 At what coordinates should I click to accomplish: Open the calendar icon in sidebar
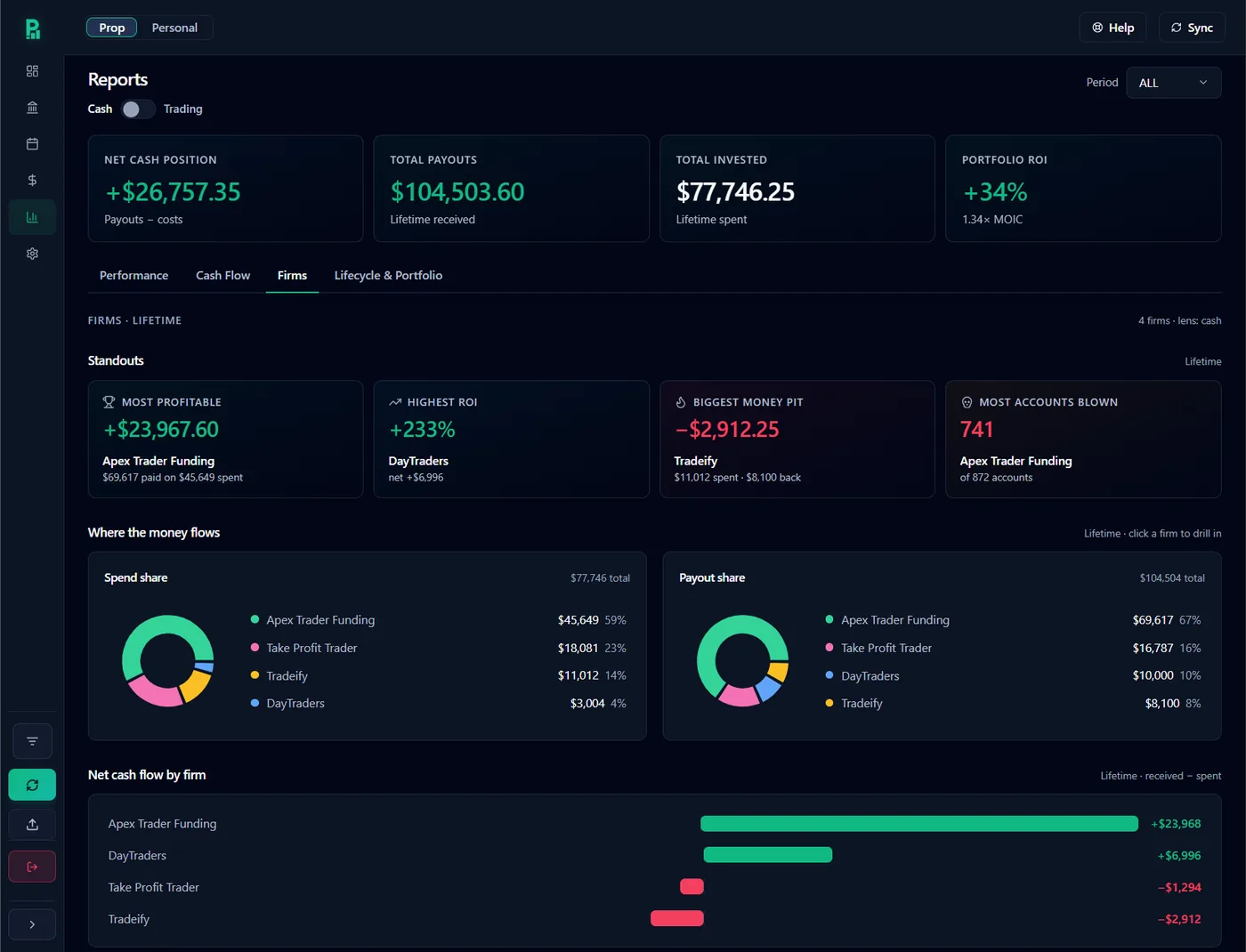(32, 144)
